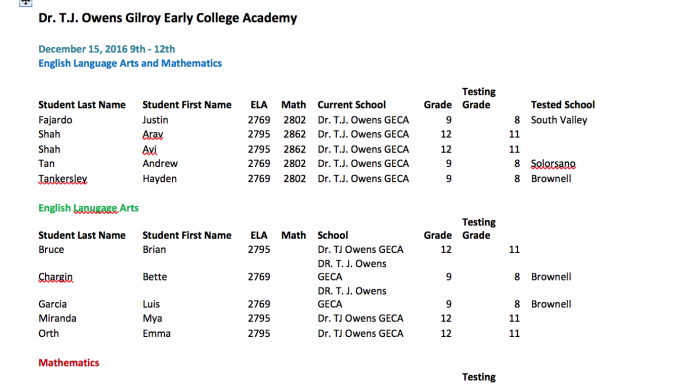Click the last name Bruce
Viewport: 696px width, 385px height.
pyautogui.click(x=51, y=250)
